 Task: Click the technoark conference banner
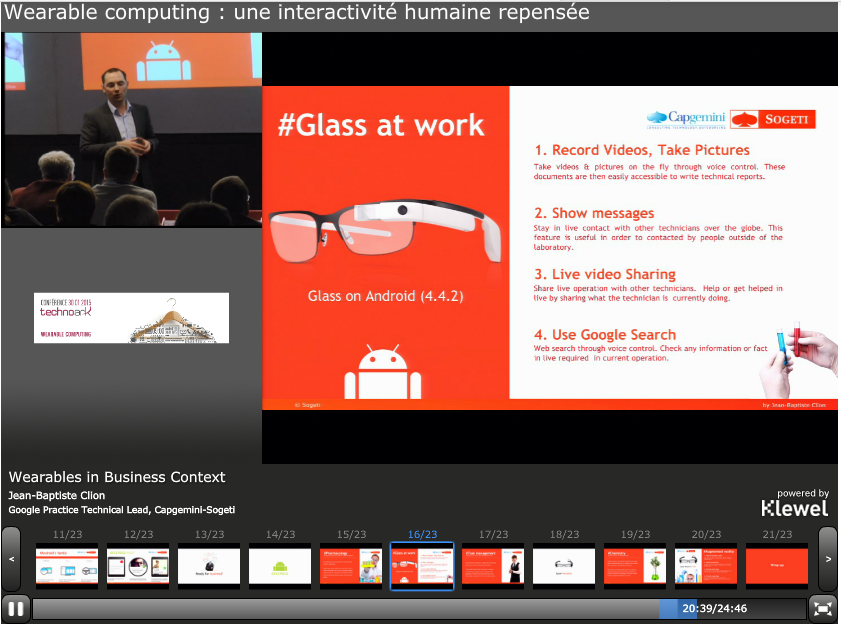pyautogui.click(x=131, y=318)
